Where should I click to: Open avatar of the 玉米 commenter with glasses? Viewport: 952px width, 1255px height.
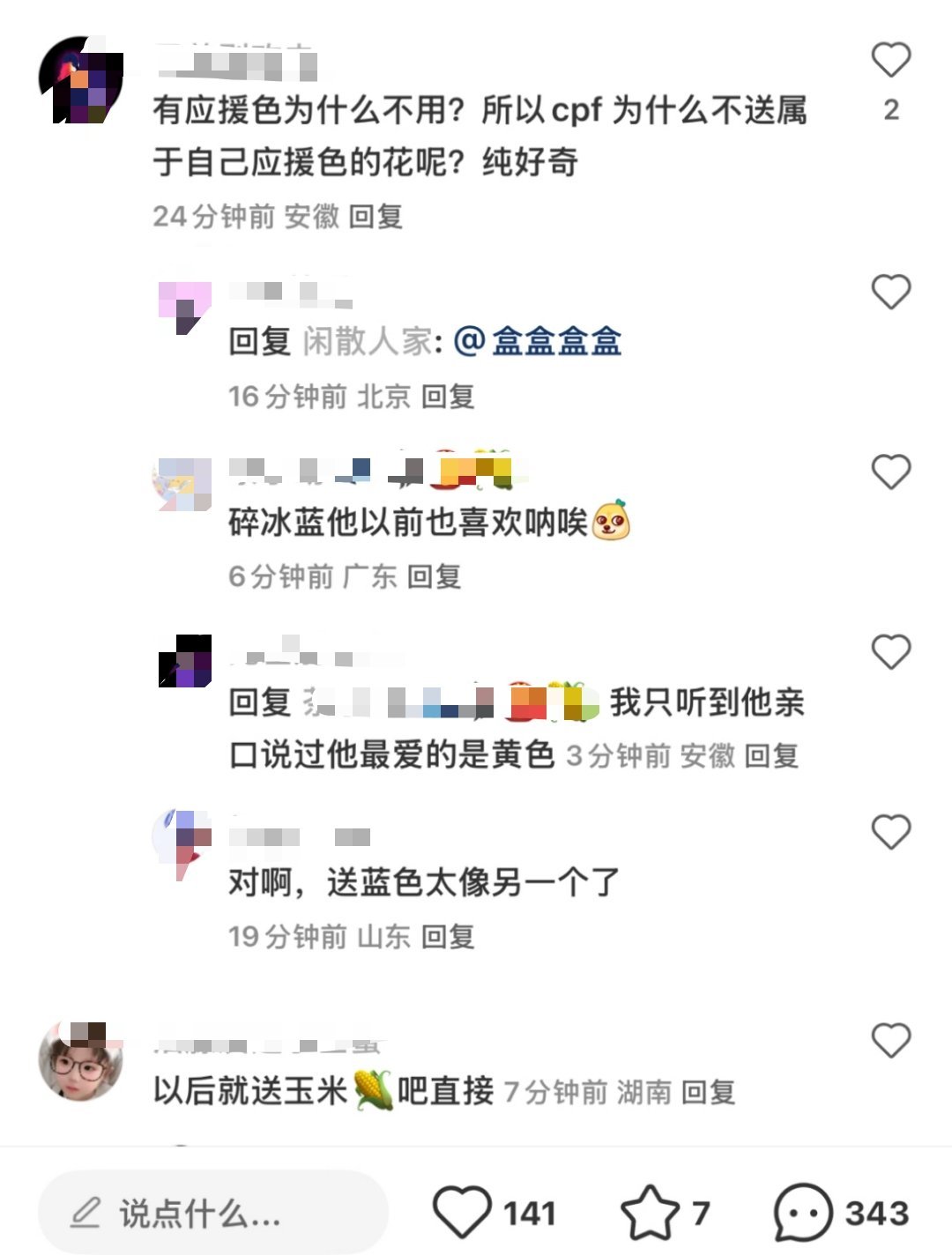tap(80, 1061)
